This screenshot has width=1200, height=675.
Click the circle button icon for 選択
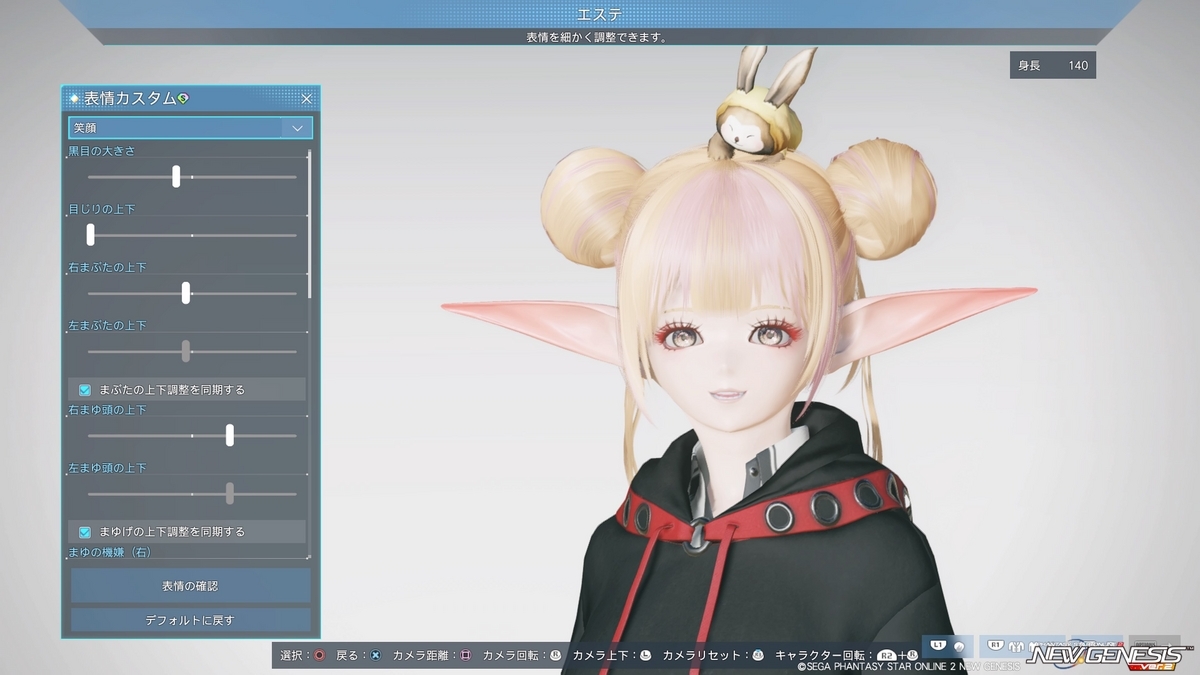319,655
